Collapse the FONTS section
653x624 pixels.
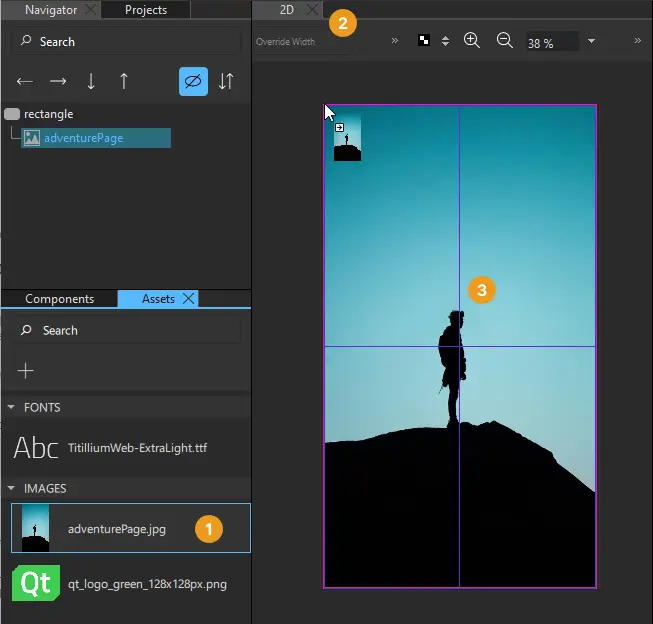pos(11,408)
